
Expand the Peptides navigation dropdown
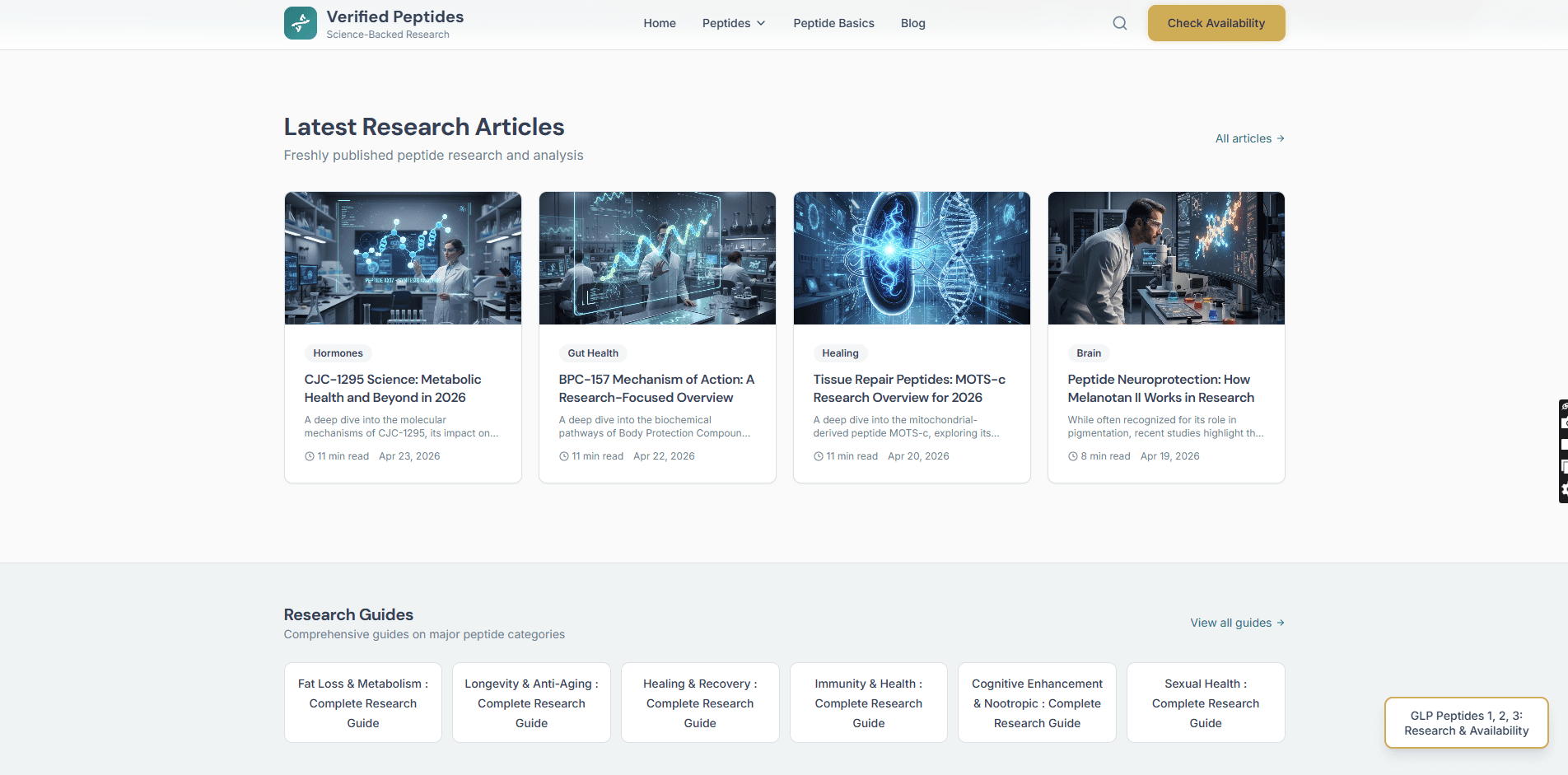[x=733, y=23]
